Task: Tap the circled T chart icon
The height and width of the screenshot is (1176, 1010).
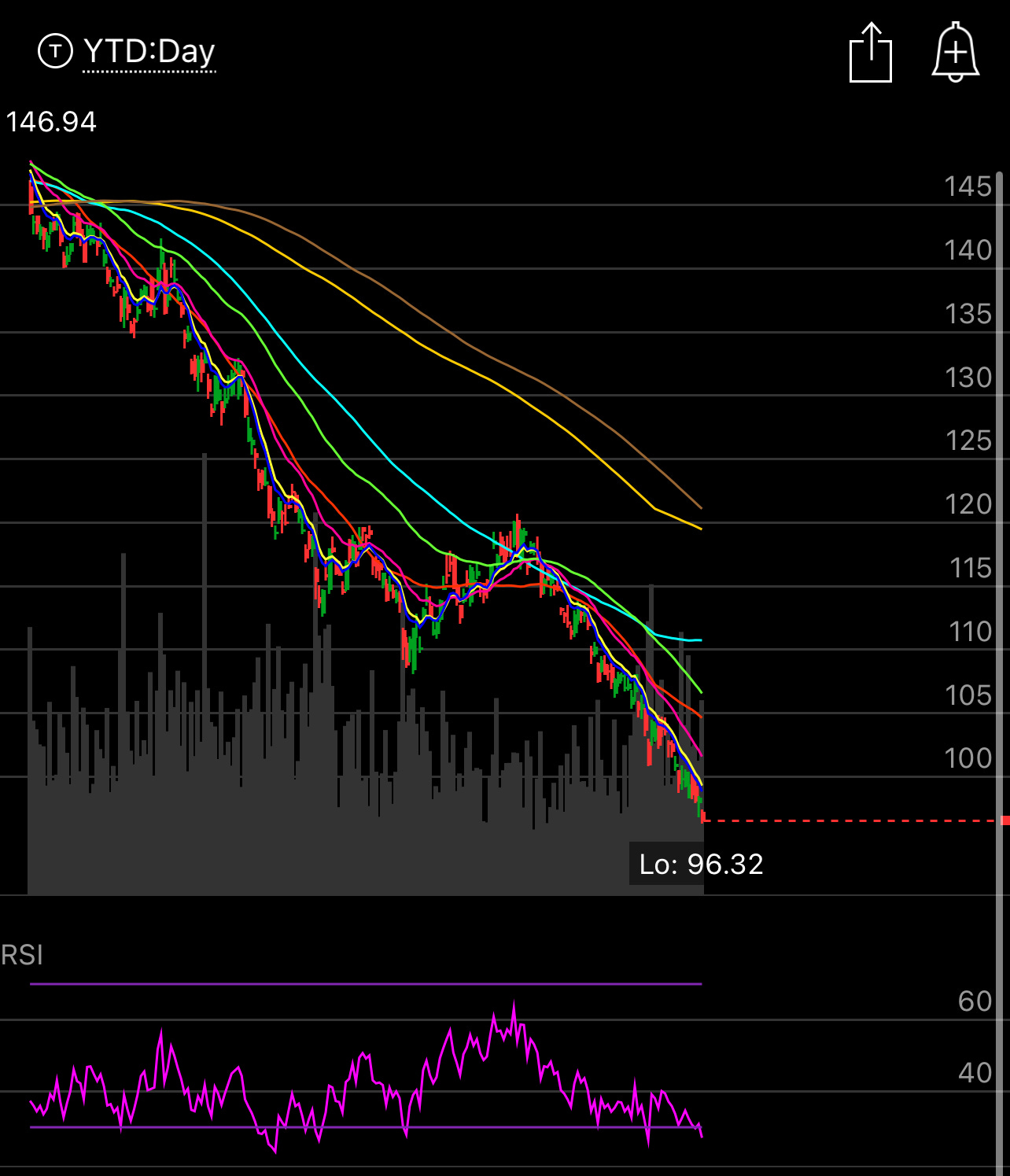Action: click(x=55, y=51)
